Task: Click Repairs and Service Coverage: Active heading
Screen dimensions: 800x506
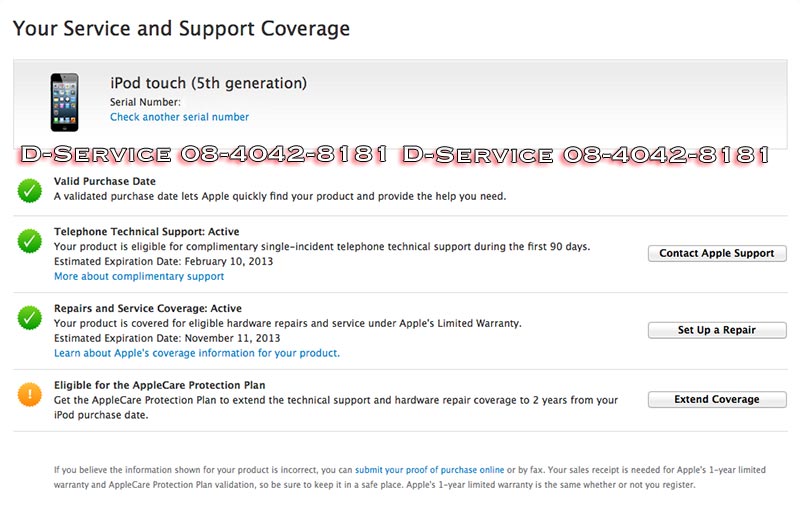Action: (x=148, y=309)
